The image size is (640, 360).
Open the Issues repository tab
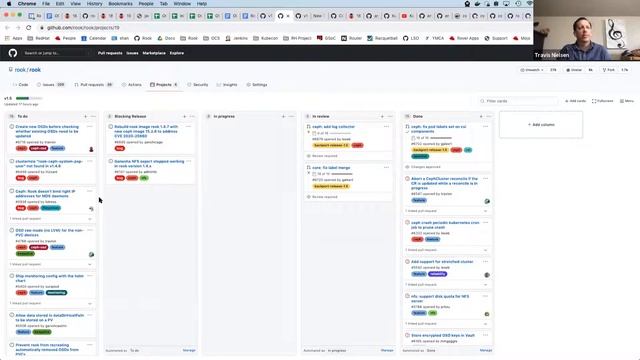51,85
